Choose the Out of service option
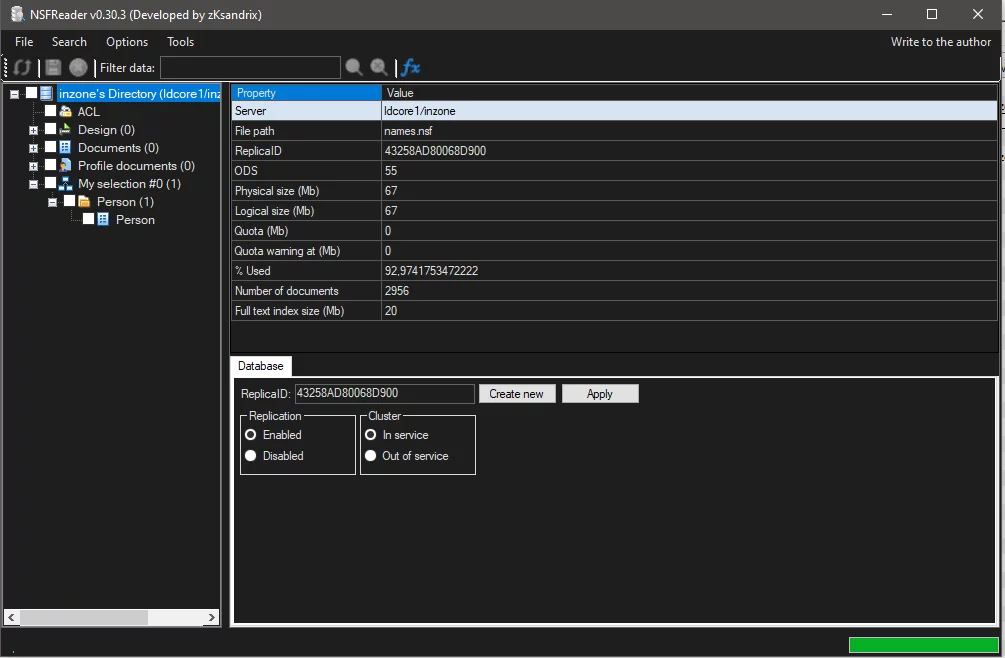The height and width of the screenshot is (658, 1005). click(371, 456)
